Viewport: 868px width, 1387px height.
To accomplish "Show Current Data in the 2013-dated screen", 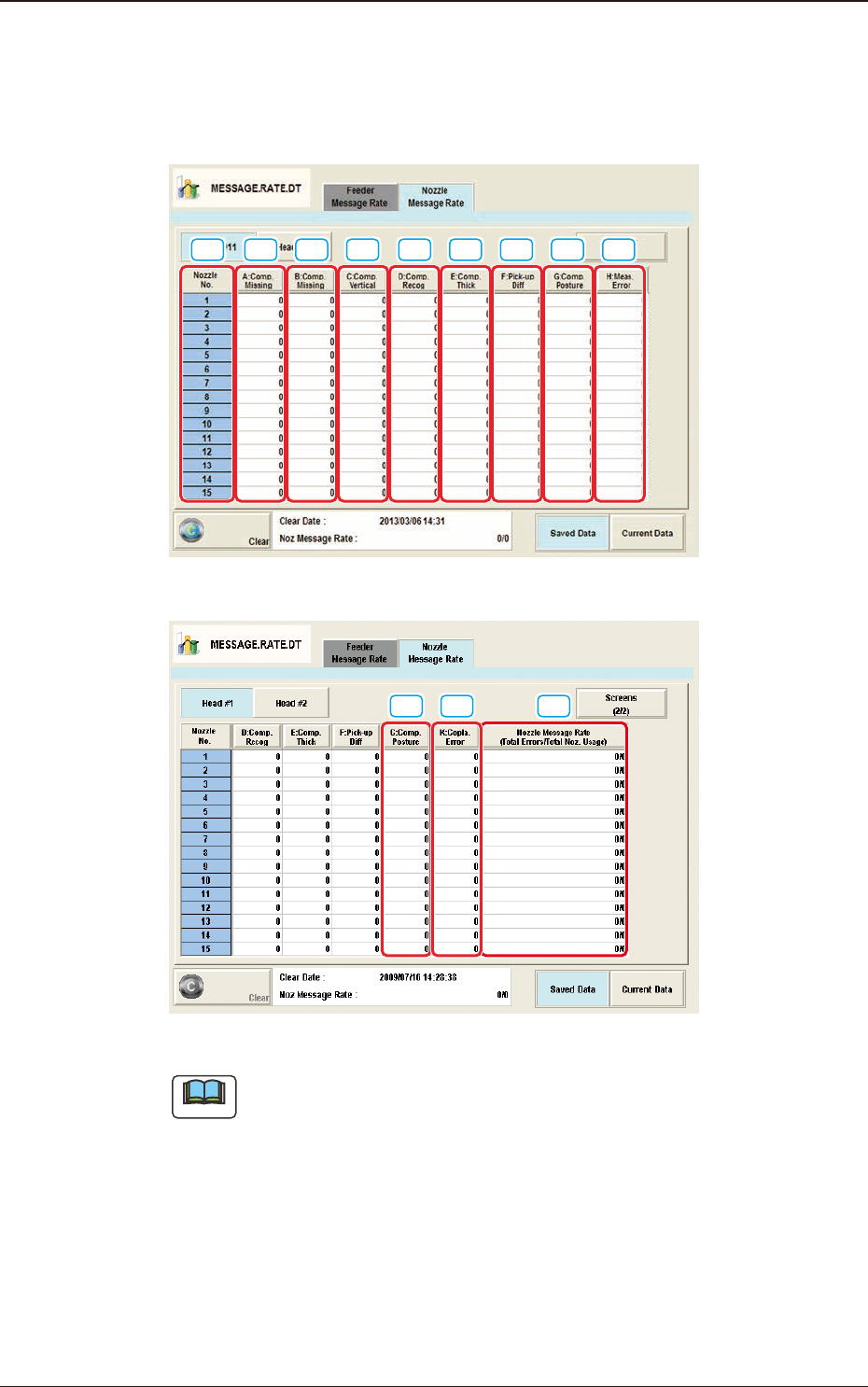I will (648, 533).
